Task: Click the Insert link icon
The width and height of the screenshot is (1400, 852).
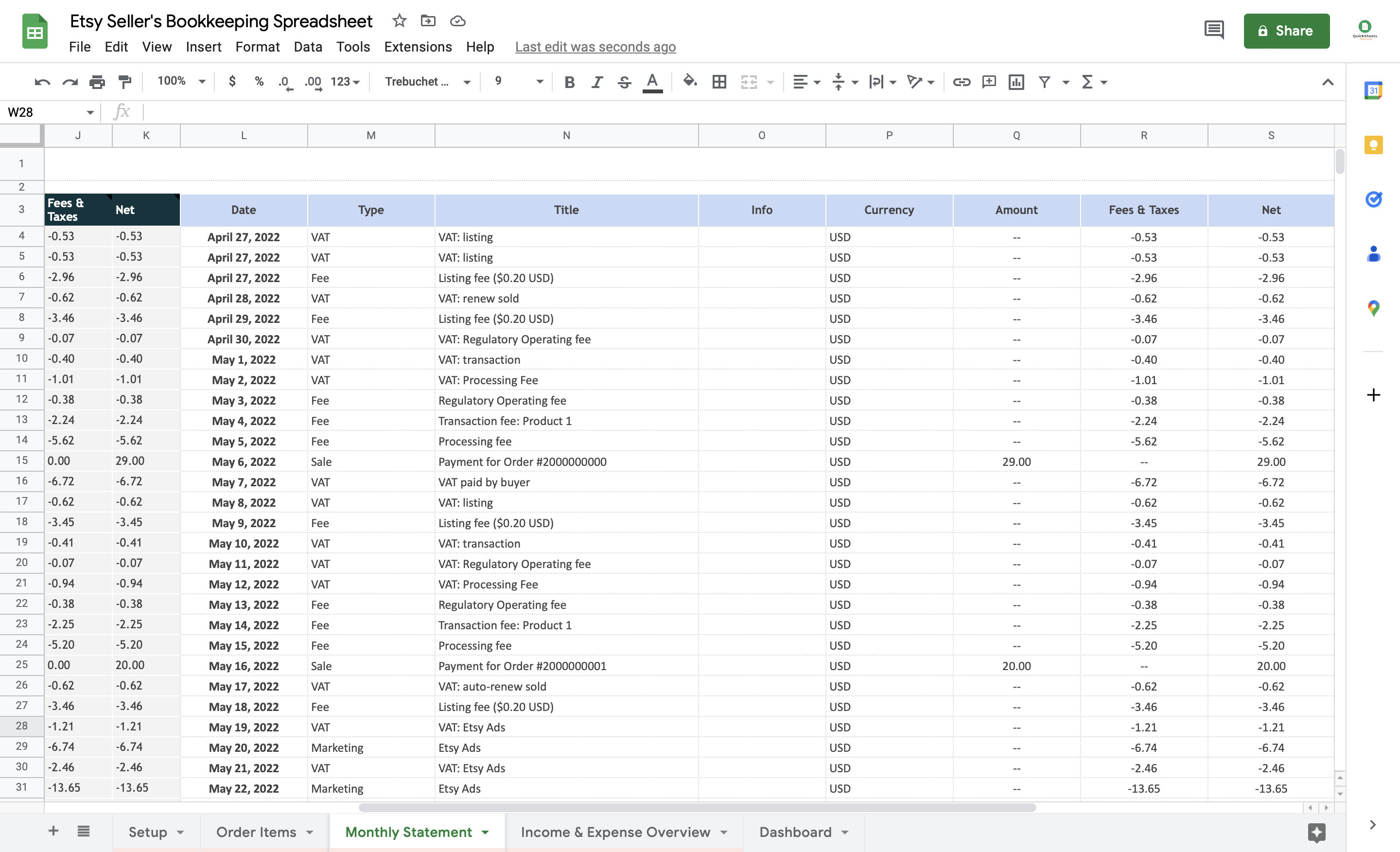Action: point(962,82)
